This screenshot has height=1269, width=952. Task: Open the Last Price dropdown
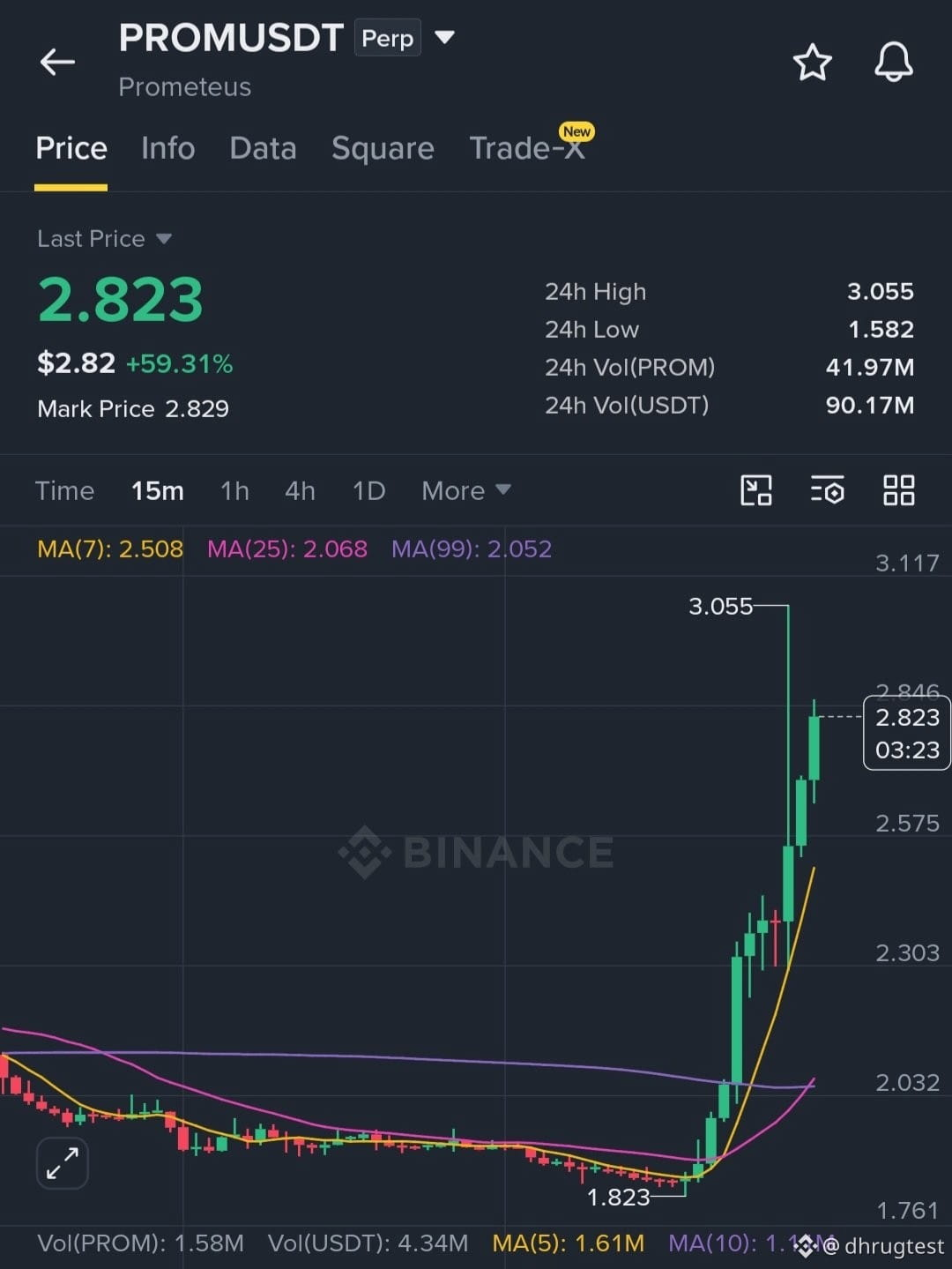pyautogui.click(x=104, y=239)
